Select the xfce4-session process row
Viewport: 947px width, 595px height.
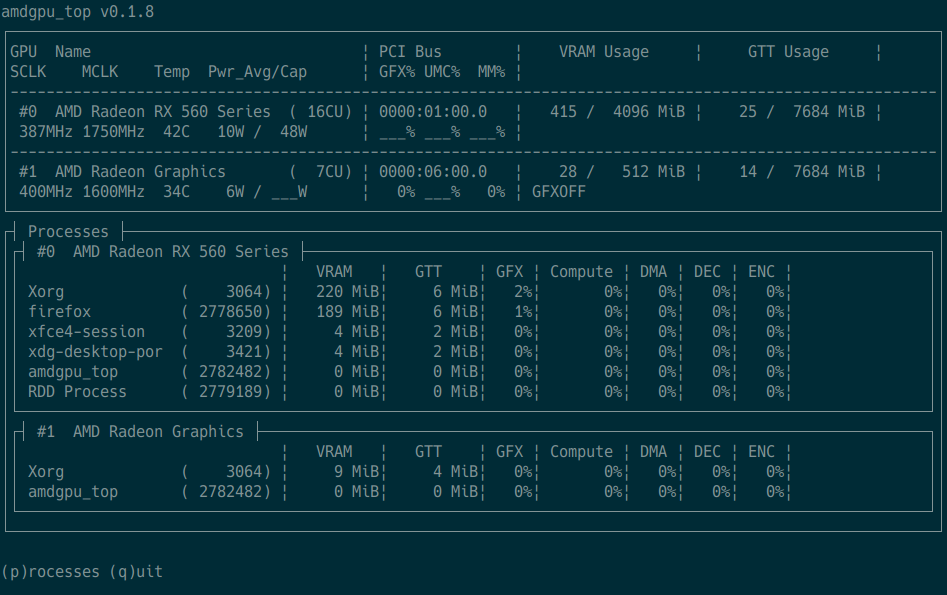click(409, 332)
